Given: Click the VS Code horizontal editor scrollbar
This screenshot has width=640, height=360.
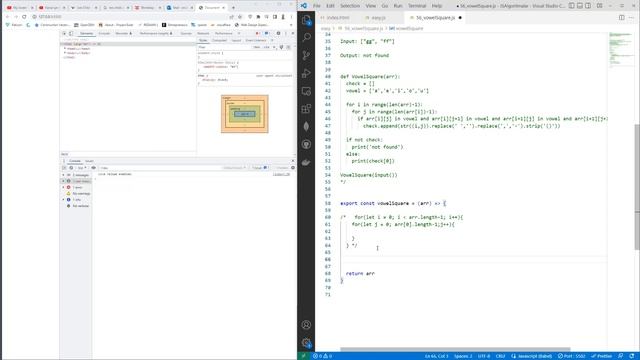Looking at the screenshot, I should [455, 349].
